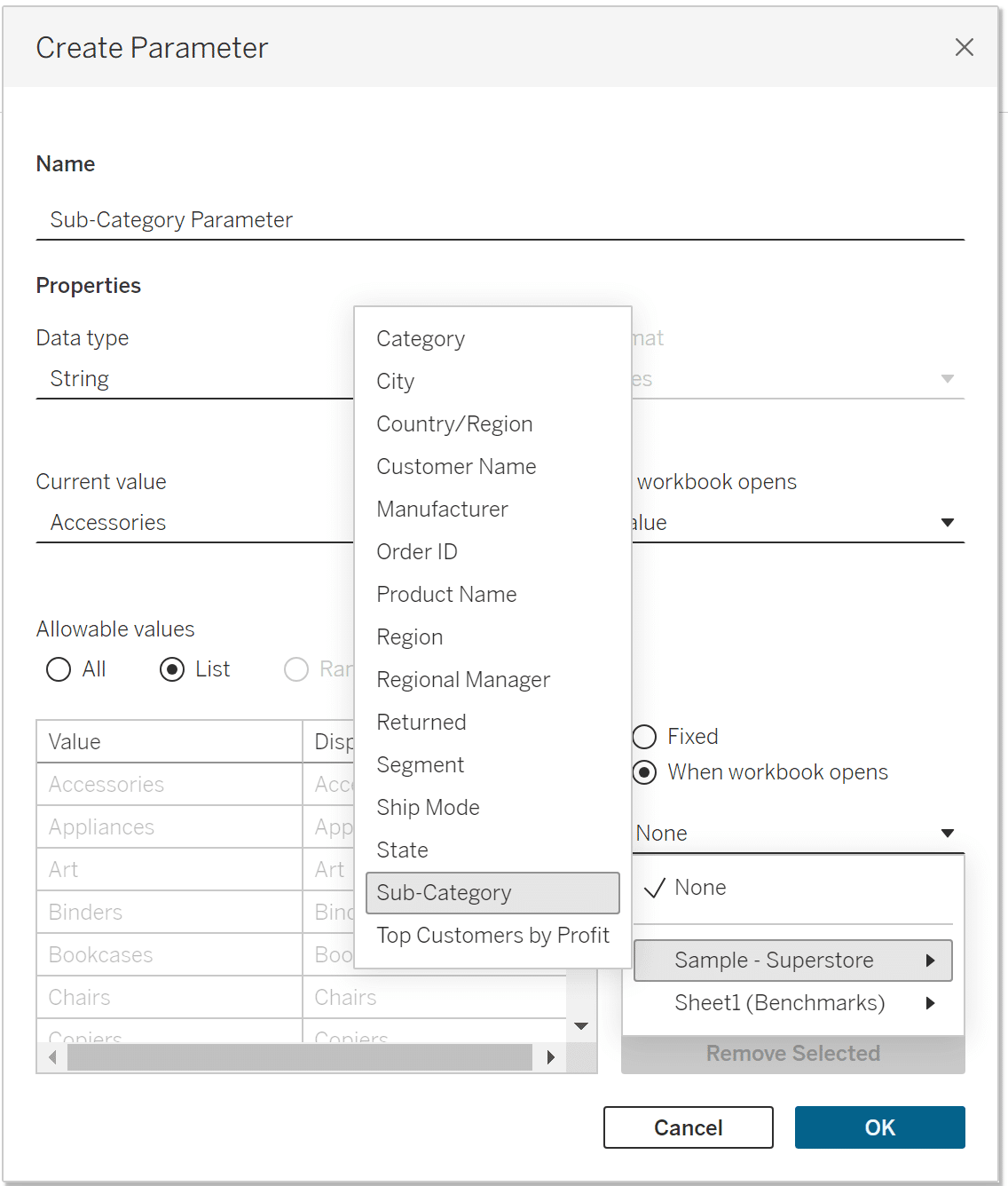Open the Data type String dropdown
This screenshot has height=1186, width=1008.
coord(194,379)
